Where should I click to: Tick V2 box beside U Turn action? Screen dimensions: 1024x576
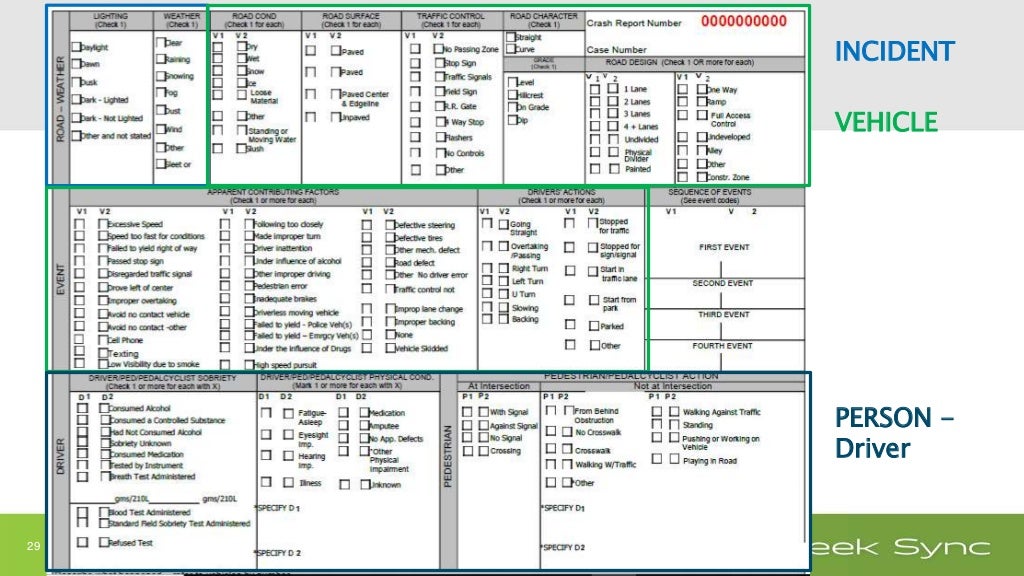504,294
